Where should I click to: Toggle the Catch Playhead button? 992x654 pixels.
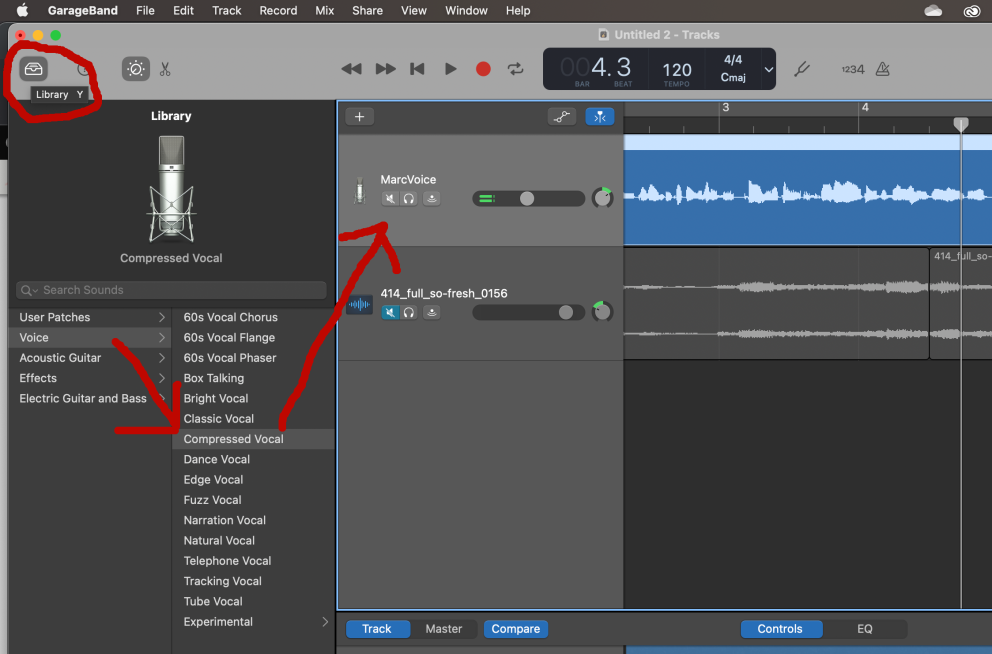(600, 116)
